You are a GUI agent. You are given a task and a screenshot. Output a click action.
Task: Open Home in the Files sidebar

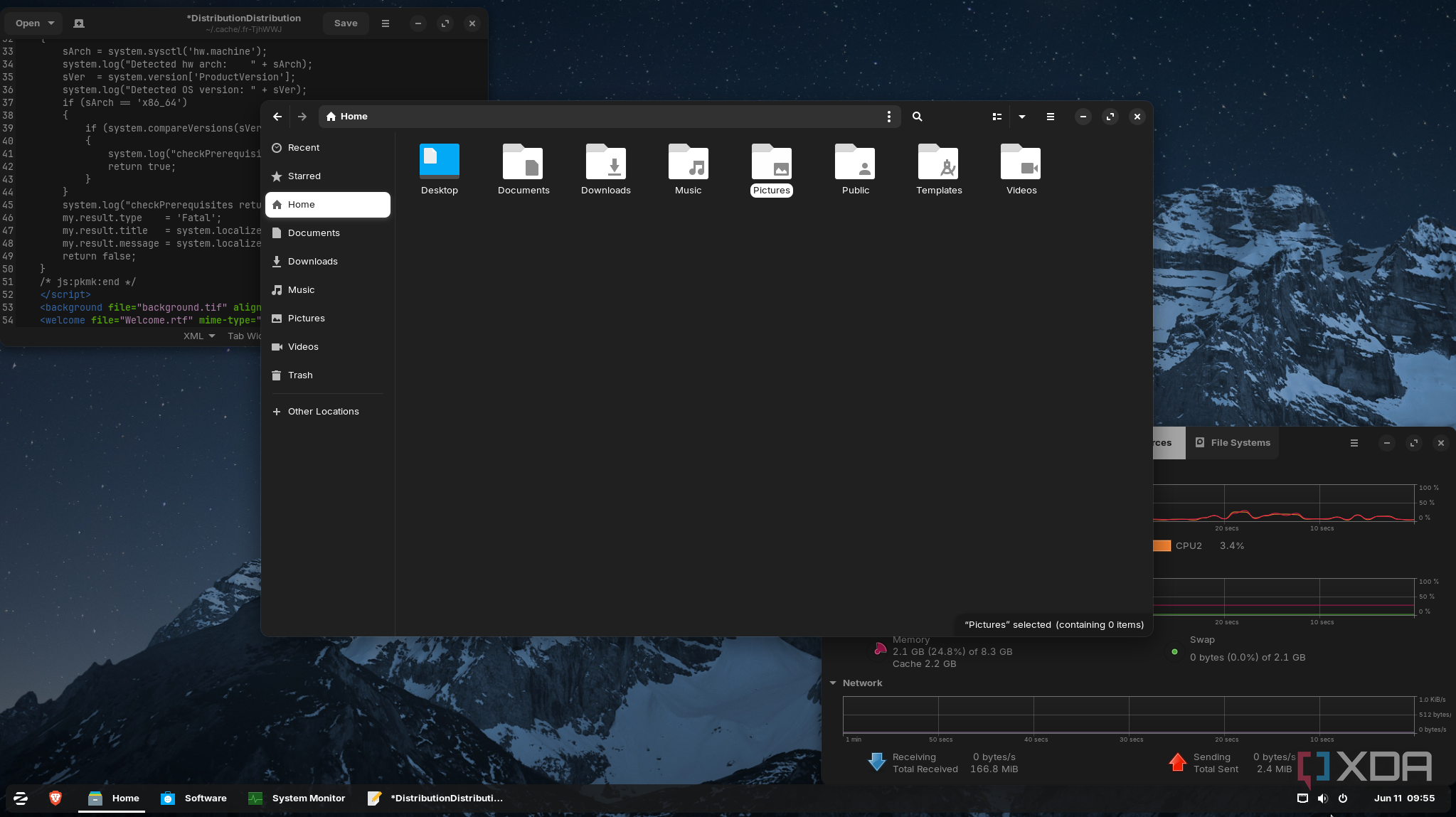coord(328,205)
